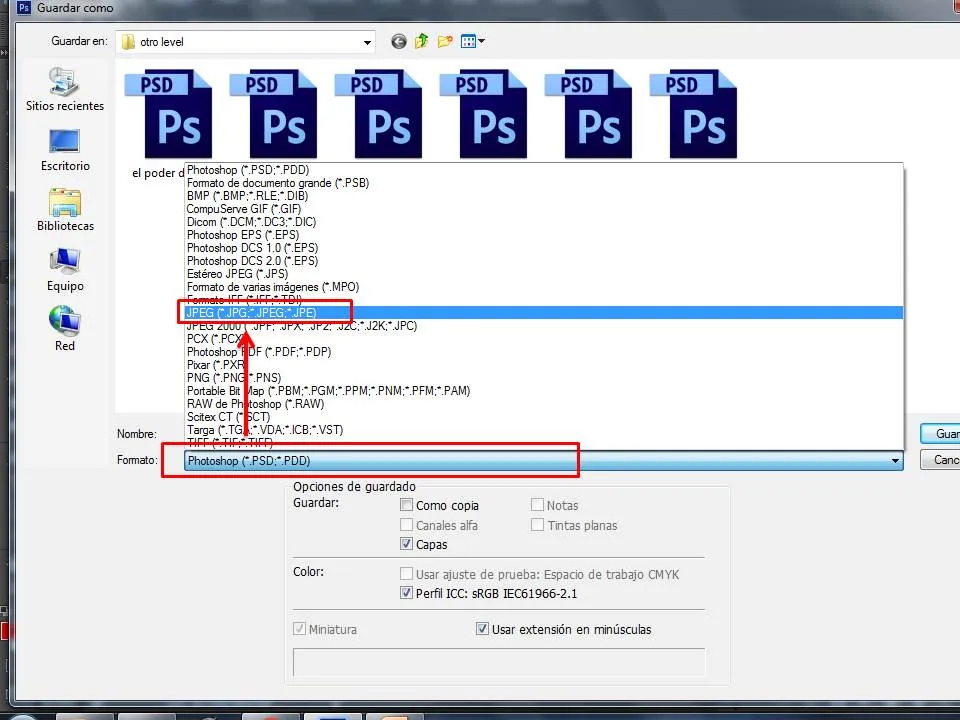Select highlighted JPEG (*.JPG;*.JPEG;*.JPE) format
This screenshot has height=720, width=960.
point(544,313)
